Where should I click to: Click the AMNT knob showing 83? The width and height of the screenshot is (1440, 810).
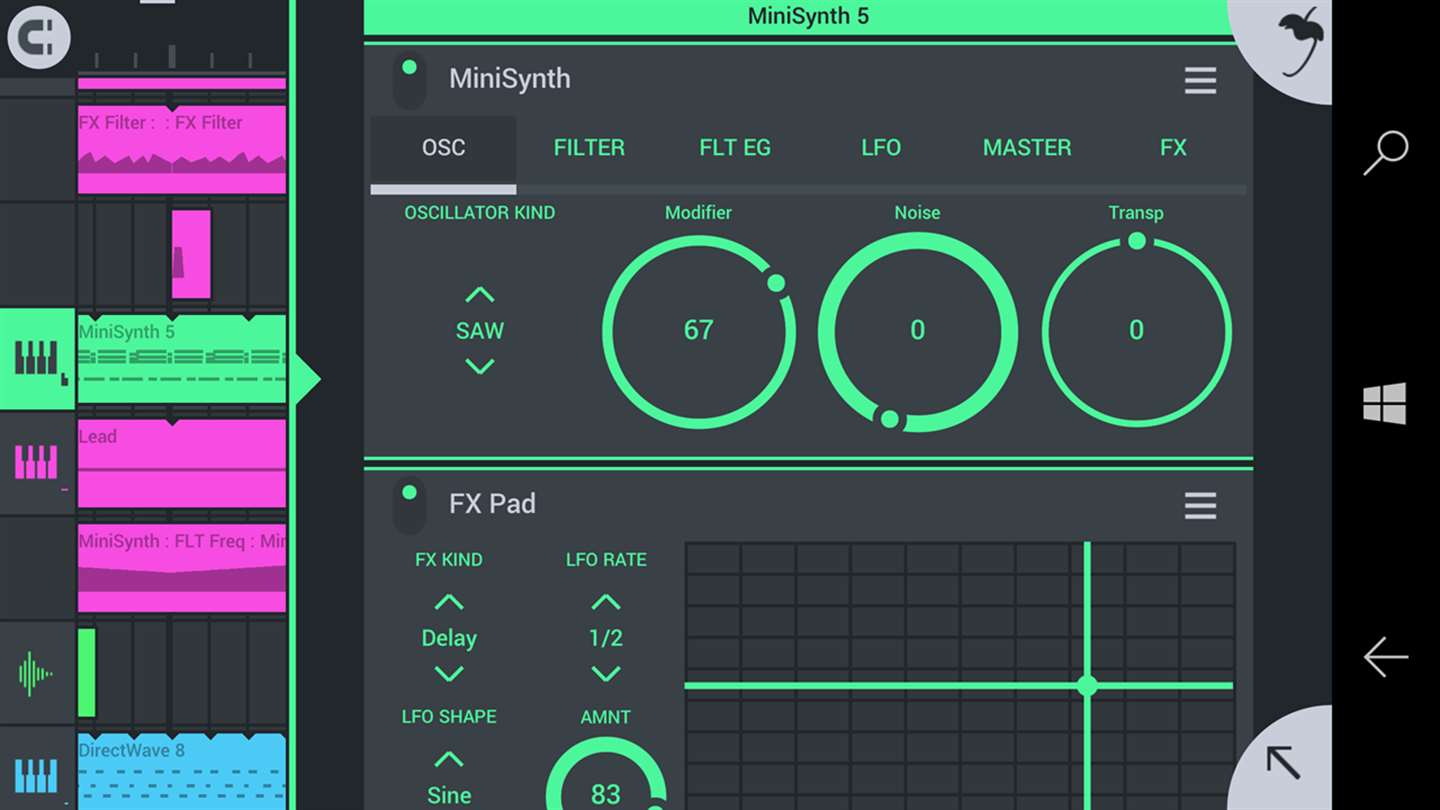click(606, 790)
